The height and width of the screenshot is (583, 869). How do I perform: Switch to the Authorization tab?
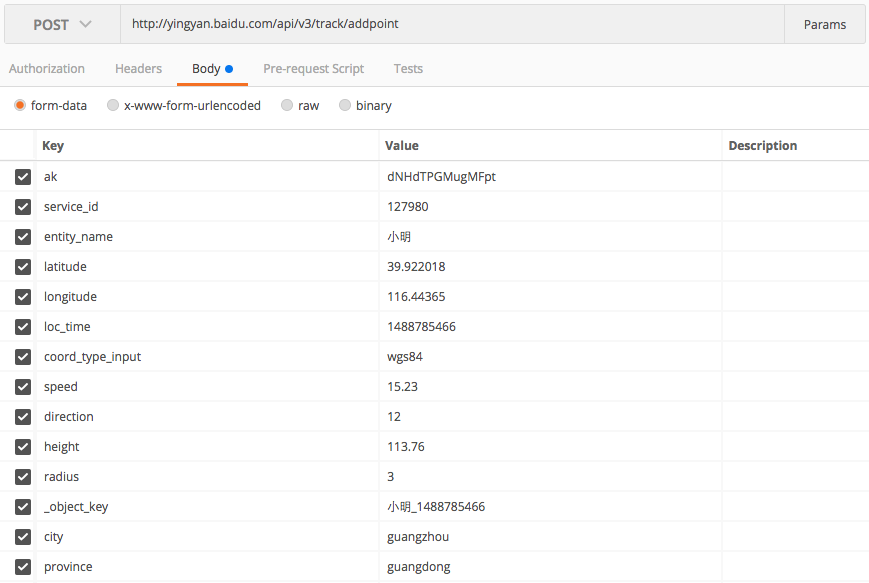[x=47, y=69]
